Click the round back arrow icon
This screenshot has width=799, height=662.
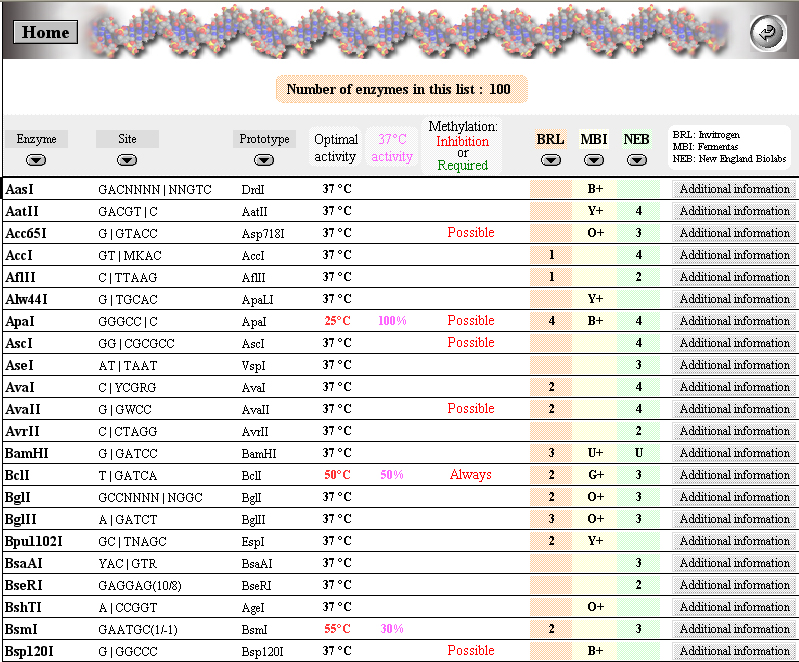767,33
